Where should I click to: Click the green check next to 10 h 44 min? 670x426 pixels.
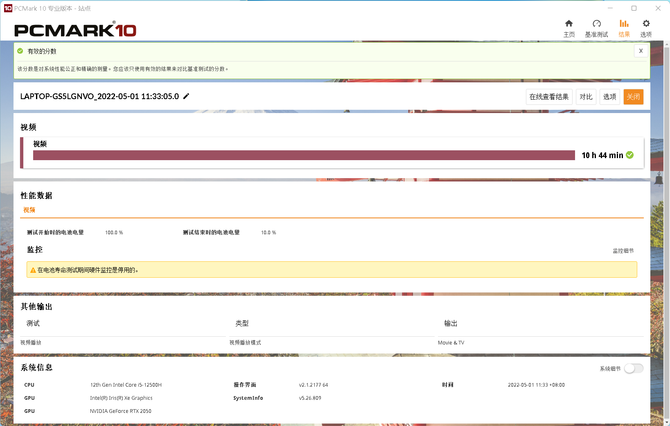(x=630, y=155)
